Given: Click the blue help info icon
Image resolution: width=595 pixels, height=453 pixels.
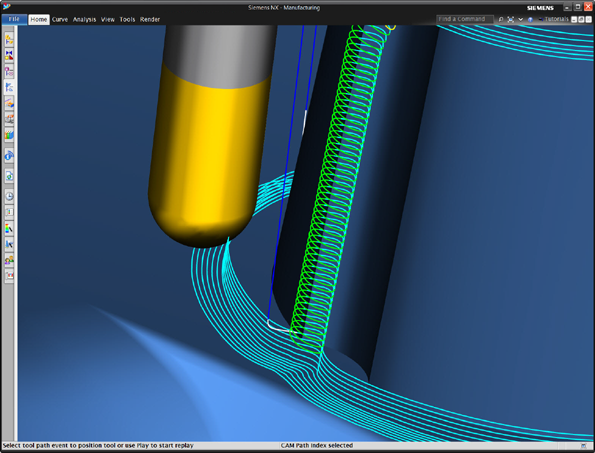Looking at the screenshot, I should [x=530, y=19].
